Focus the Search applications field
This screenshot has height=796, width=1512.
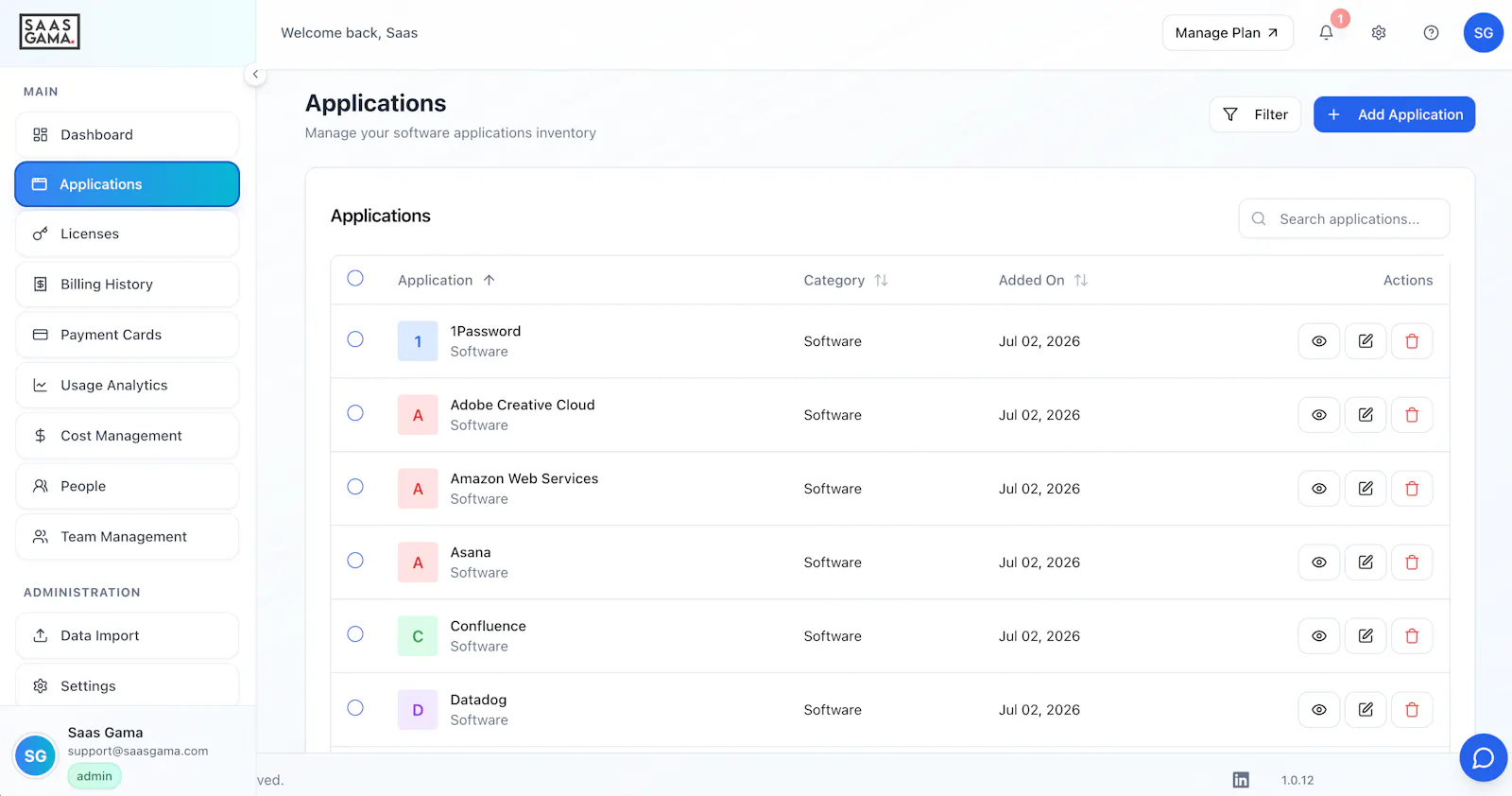(x=1344, y=219)
